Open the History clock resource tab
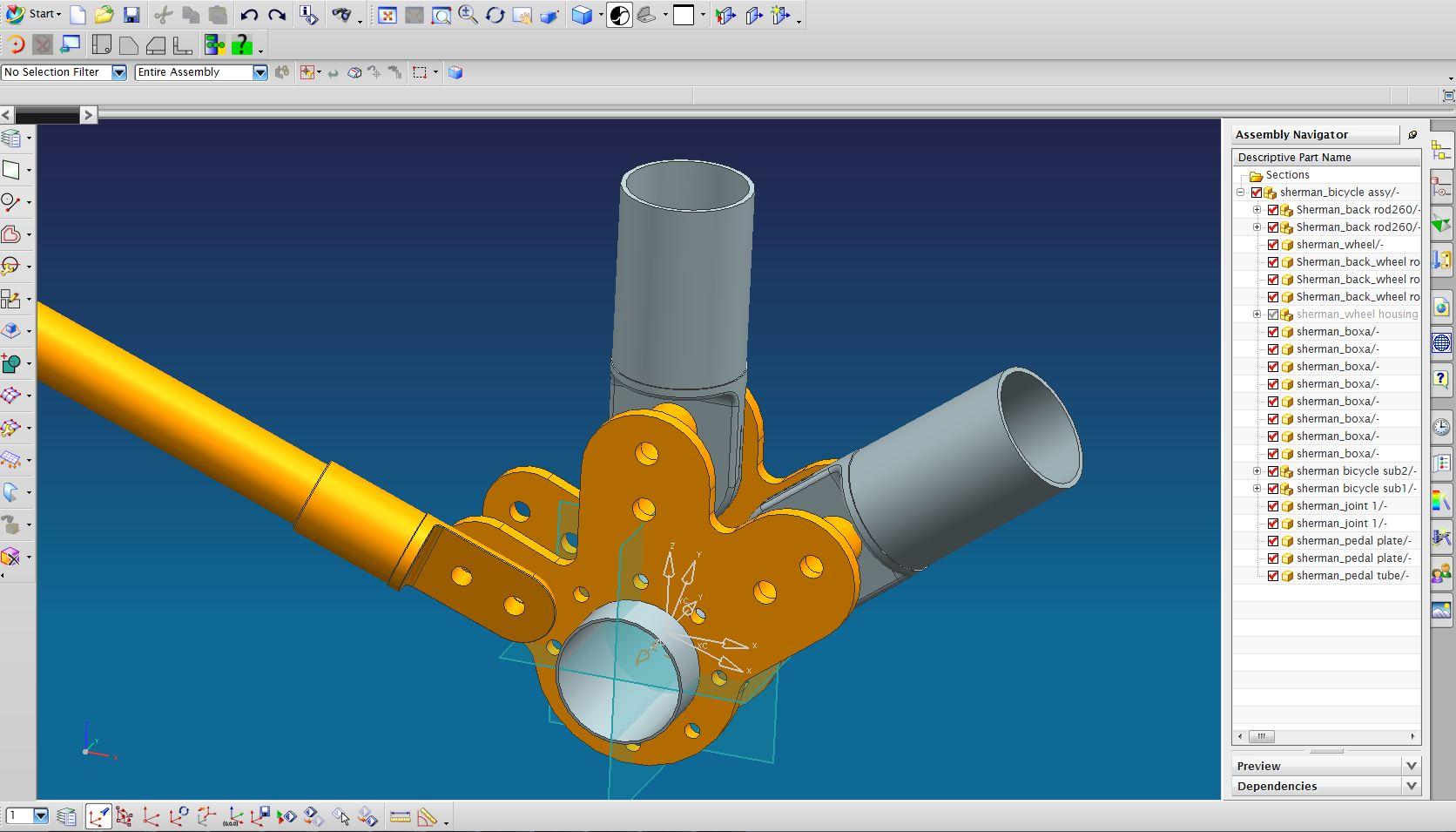The height and width of the screenshot is (832, 1456). (1441, 427)
